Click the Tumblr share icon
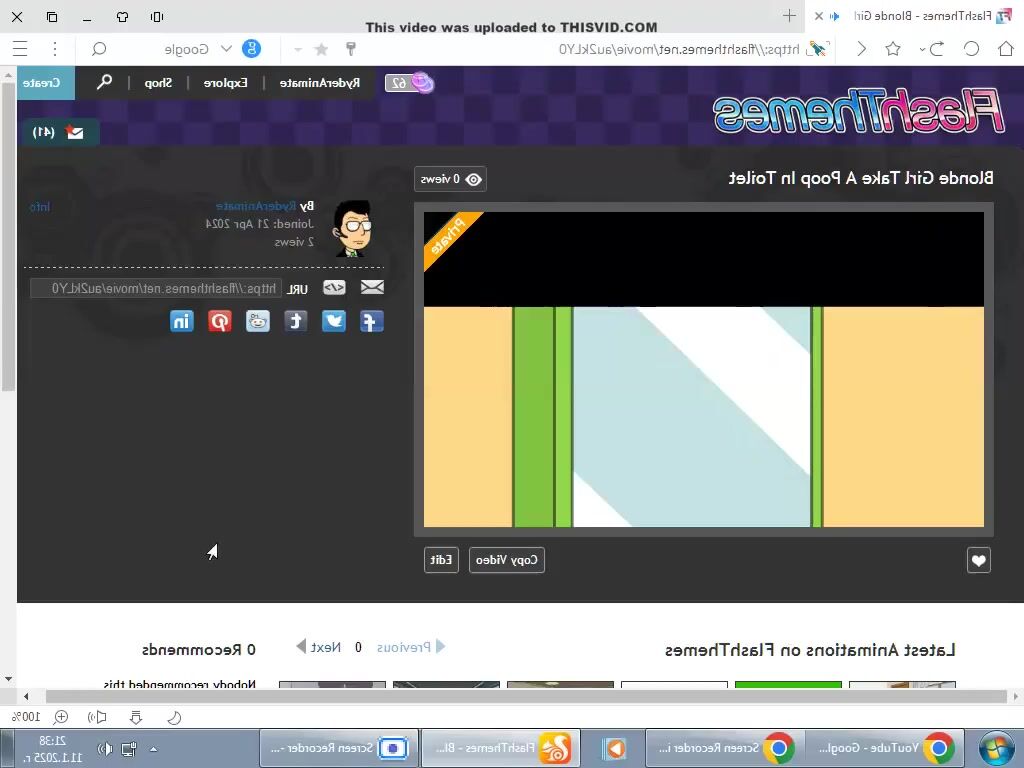 (x=296, y=321)
